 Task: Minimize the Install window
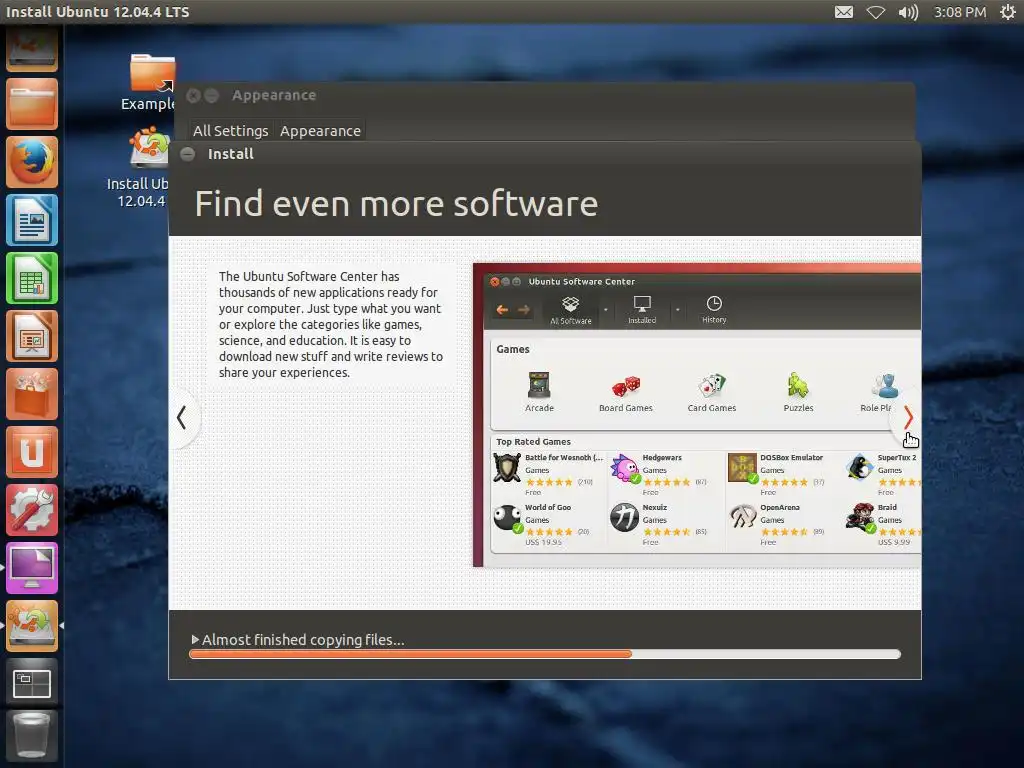coord(187,154)
